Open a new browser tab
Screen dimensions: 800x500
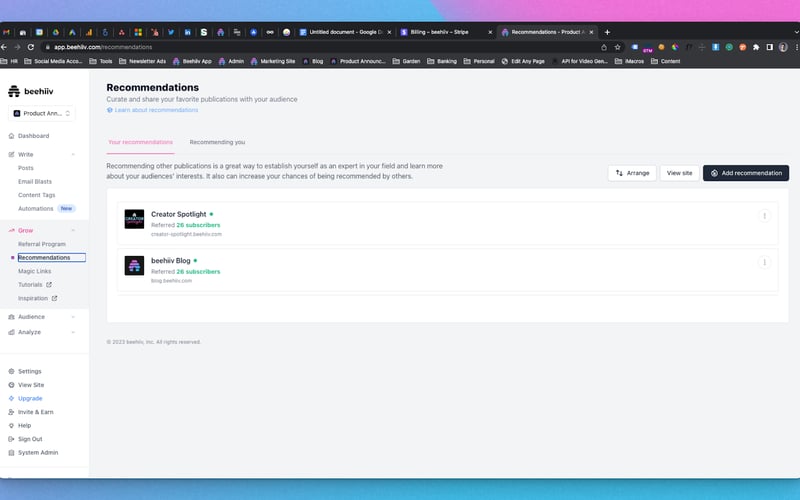[x=607, y=32]
